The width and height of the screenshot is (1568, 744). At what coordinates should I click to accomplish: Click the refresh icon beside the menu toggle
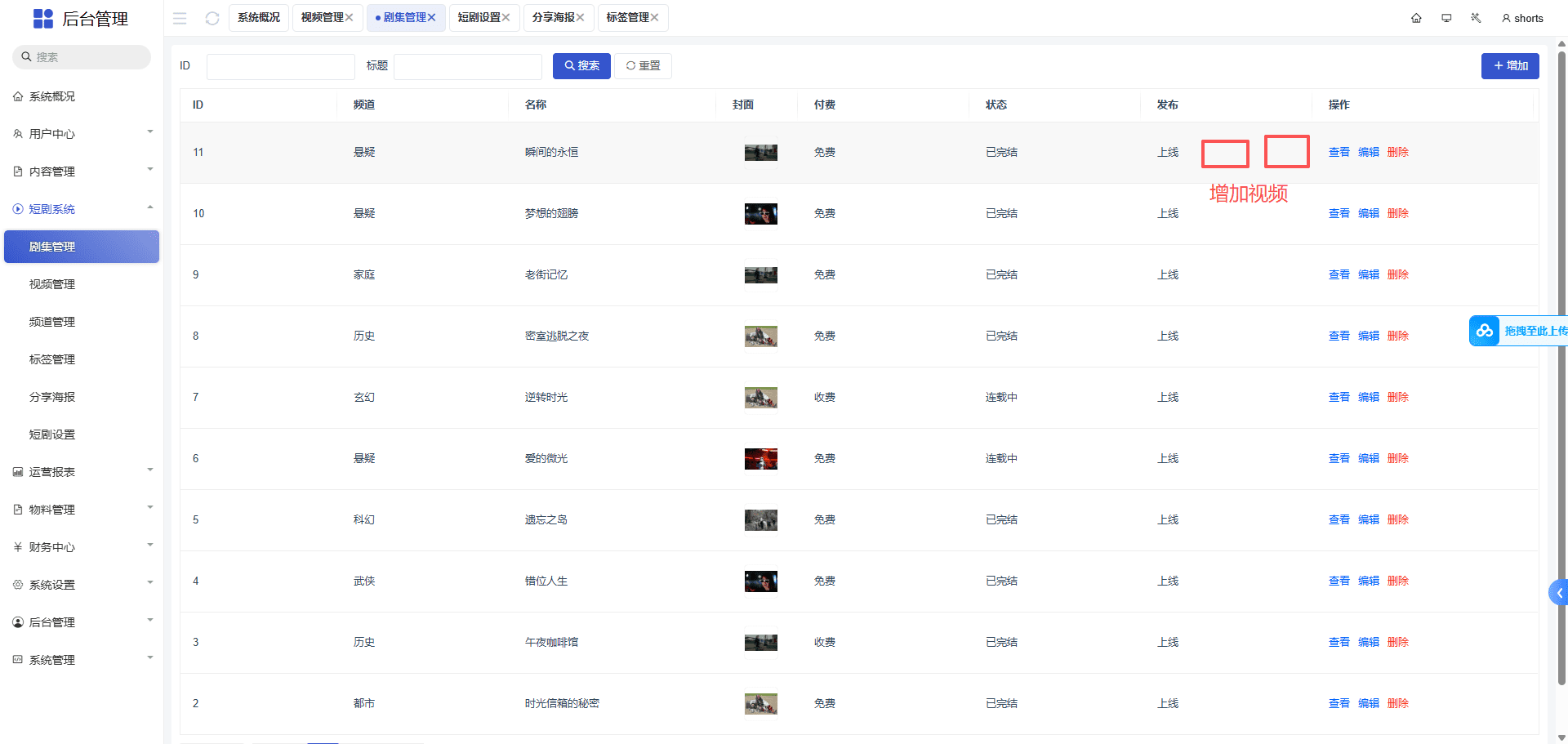tap(212, 18)
